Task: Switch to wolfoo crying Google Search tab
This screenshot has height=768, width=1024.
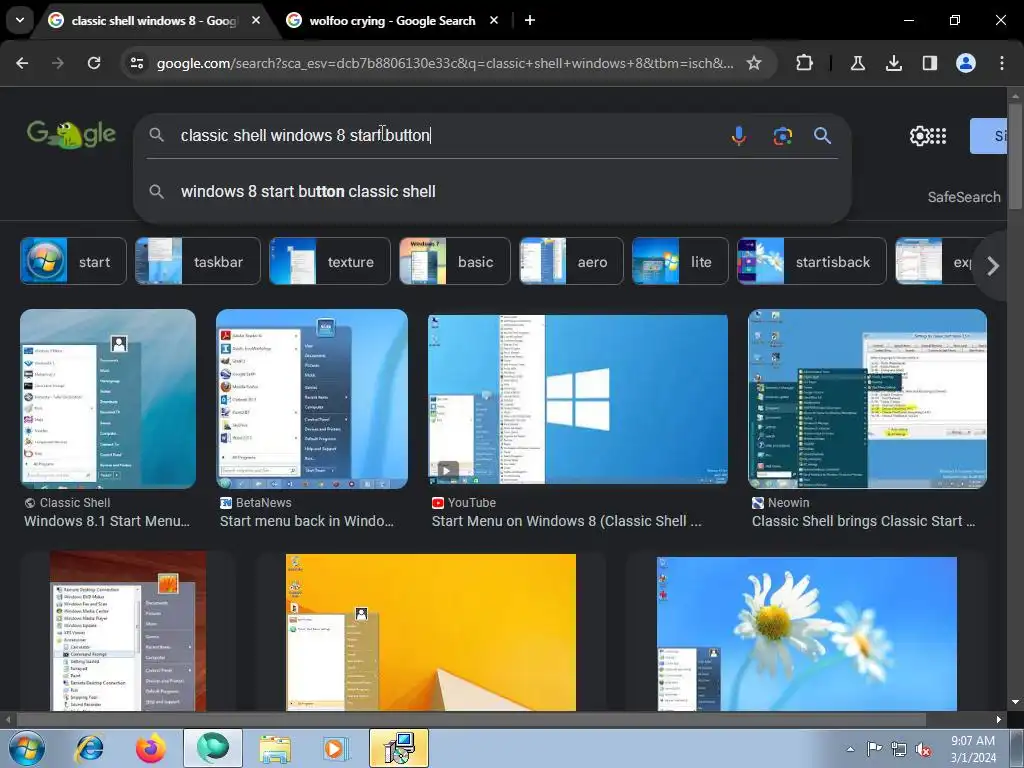Action: 392,20
